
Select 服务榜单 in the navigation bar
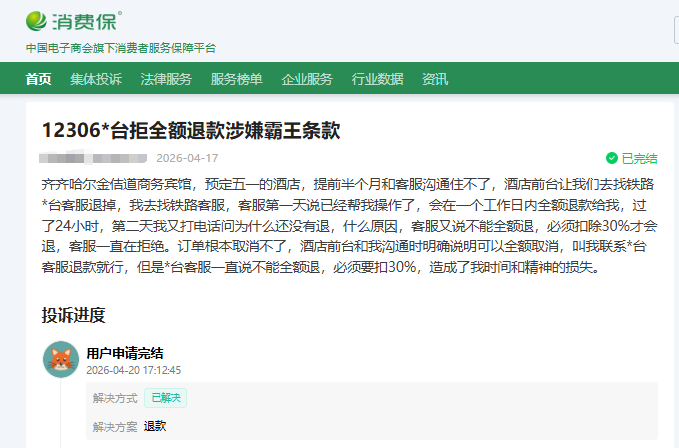(236, 79)
